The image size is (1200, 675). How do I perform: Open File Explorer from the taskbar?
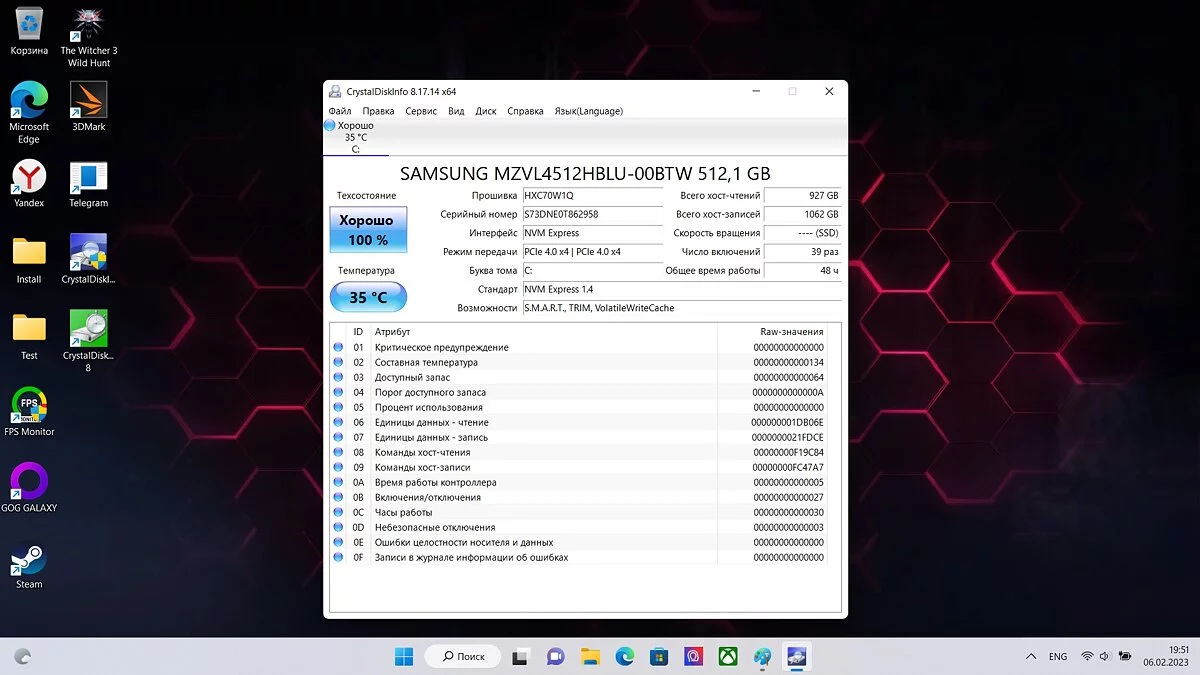tap(590, 656)
